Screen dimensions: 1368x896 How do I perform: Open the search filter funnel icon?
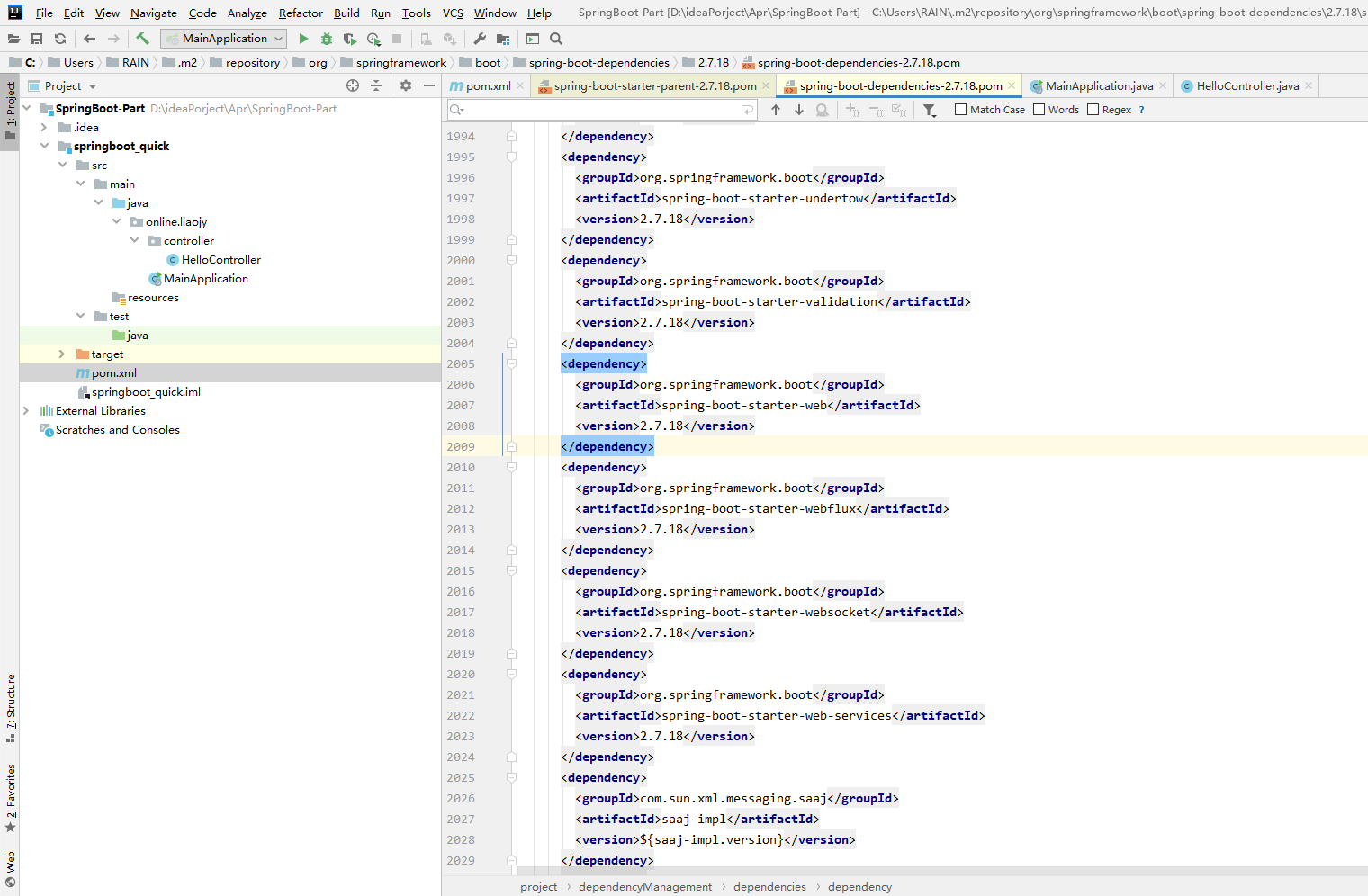[x=930, y=110]
